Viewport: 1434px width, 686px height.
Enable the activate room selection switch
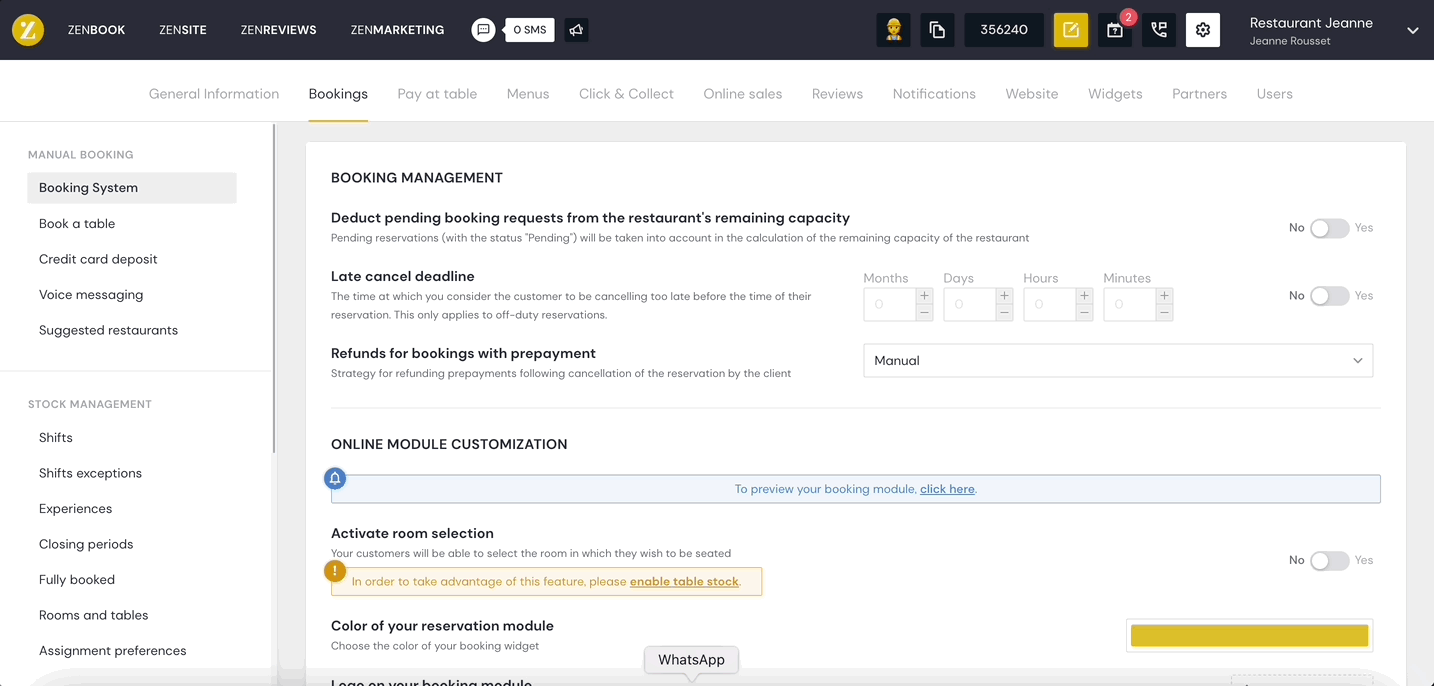(x=1330, y=561)
